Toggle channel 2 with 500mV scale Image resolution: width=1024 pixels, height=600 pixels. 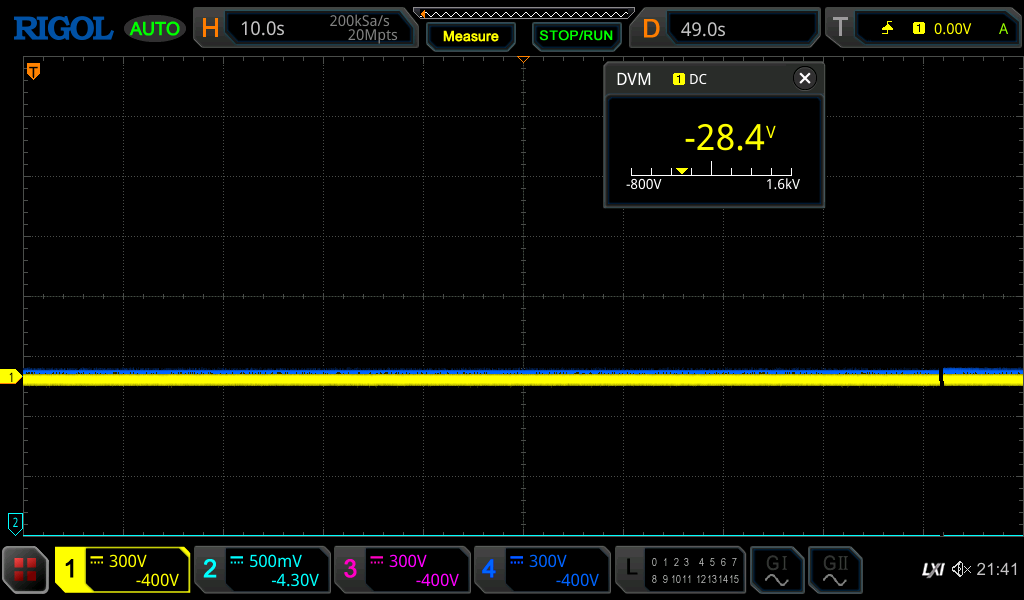pos(262,570)
